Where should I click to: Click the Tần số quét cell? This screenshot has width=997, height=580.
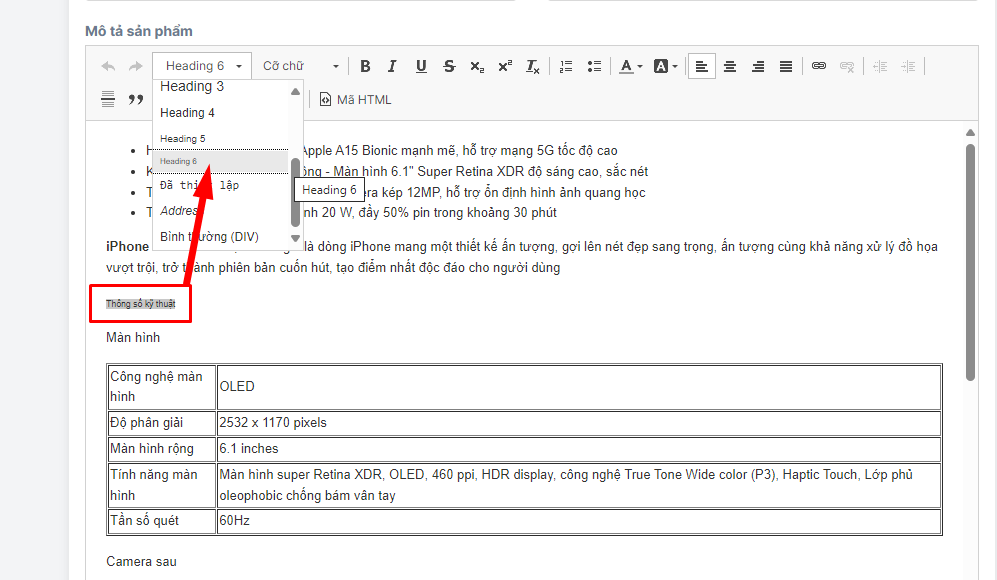[162, 521]
